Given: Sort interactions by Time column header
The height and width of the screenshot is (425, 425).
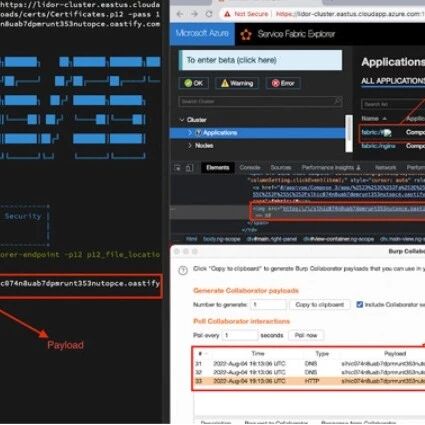Looking at the screenshot, I should point(258,354).
